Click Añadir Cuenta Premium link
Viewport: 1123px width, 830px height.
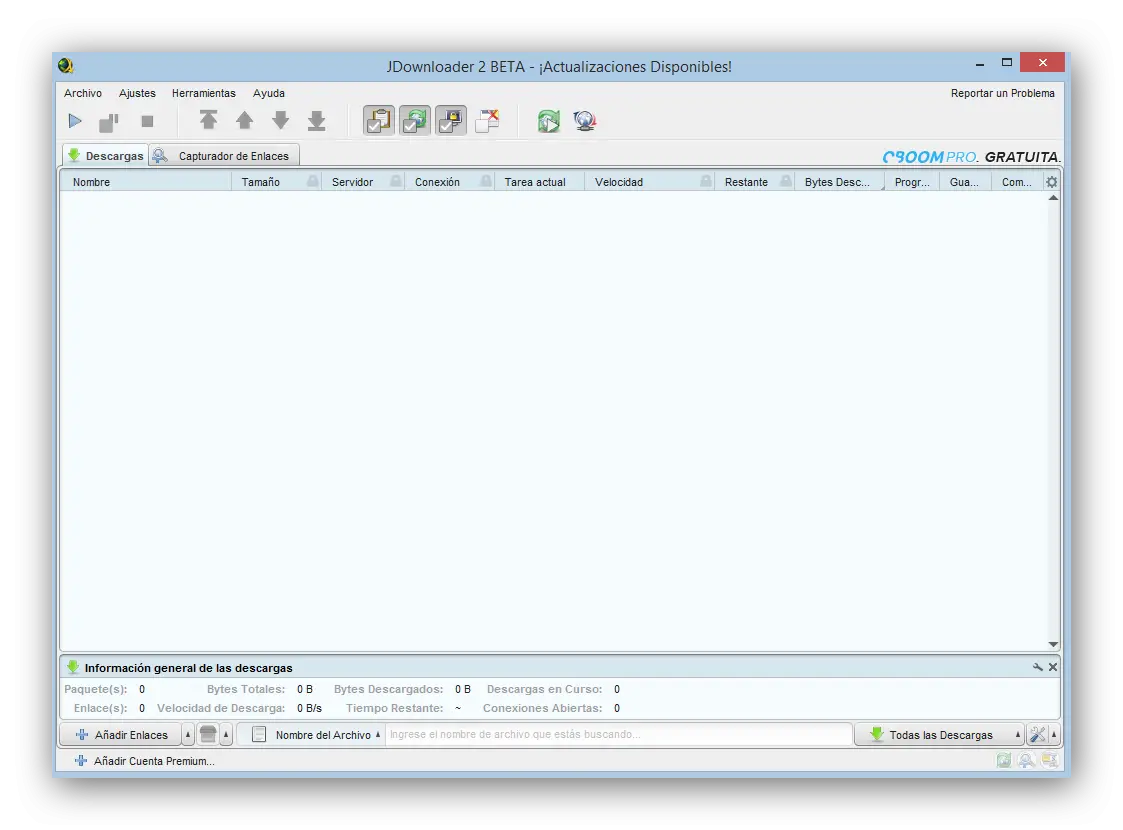(145, 761)
